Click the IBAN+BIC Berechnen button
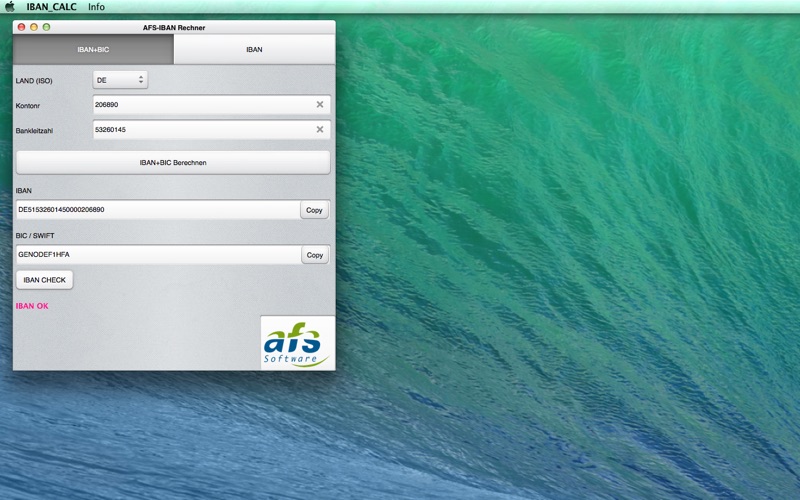 [x=173, y=163]
